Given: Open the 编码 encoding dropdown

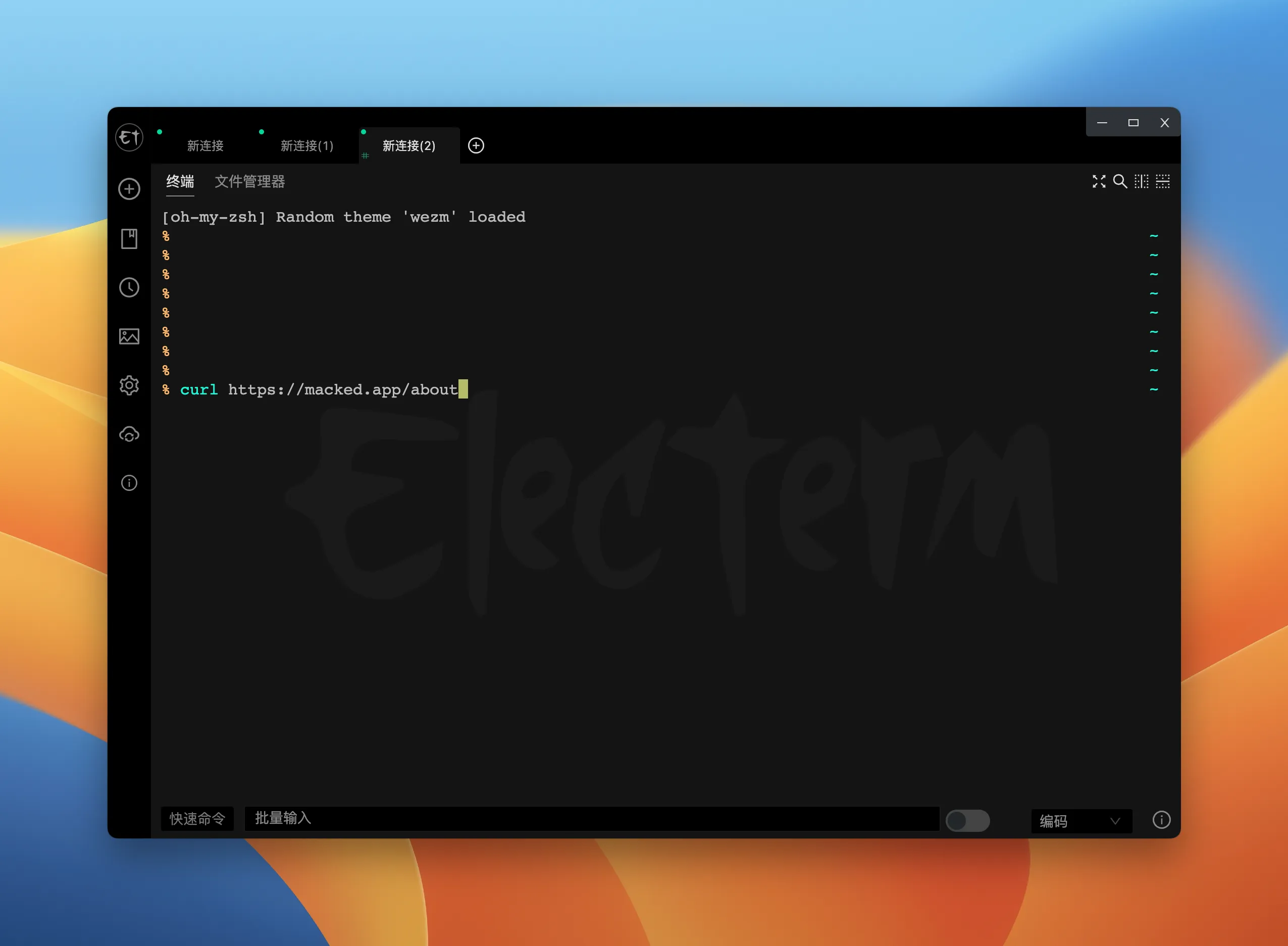Looking at the screenshot, I should tap(1081, 821).
